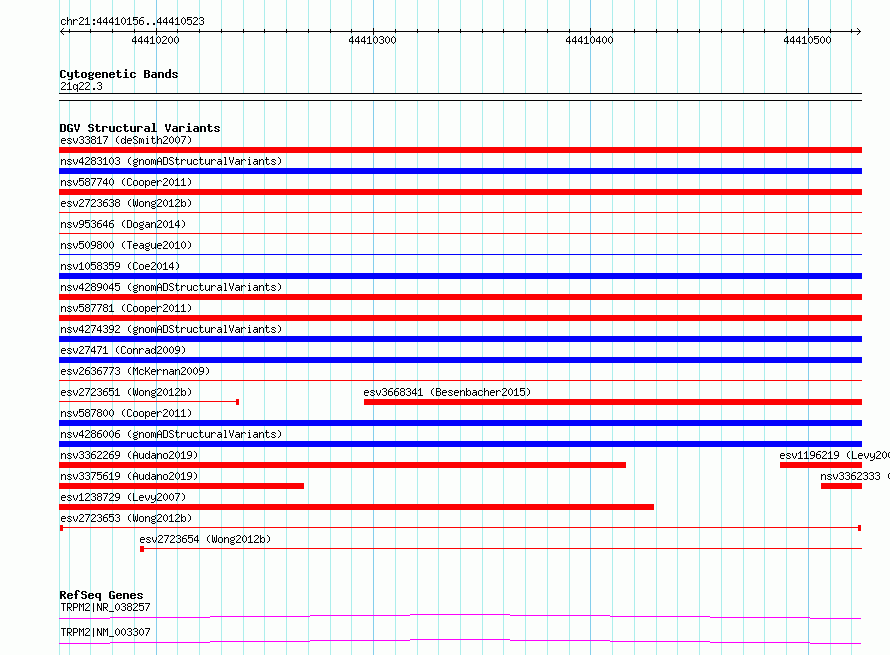Click nsv4274392 (gnomADStructuralVariants) label

171,329
